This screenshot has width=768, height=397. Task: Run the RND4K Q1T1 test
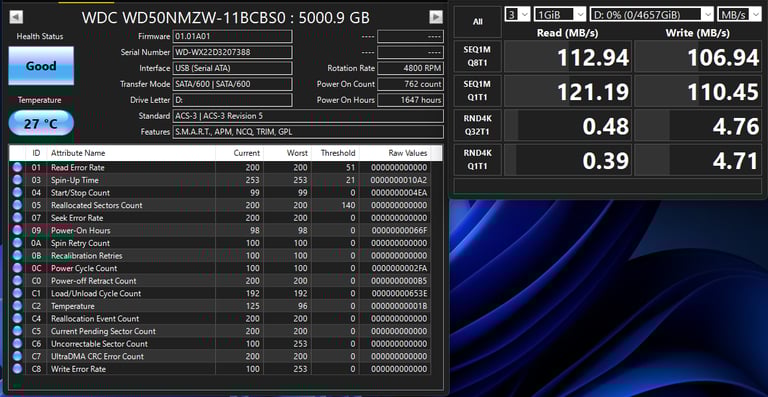(478, 160)
